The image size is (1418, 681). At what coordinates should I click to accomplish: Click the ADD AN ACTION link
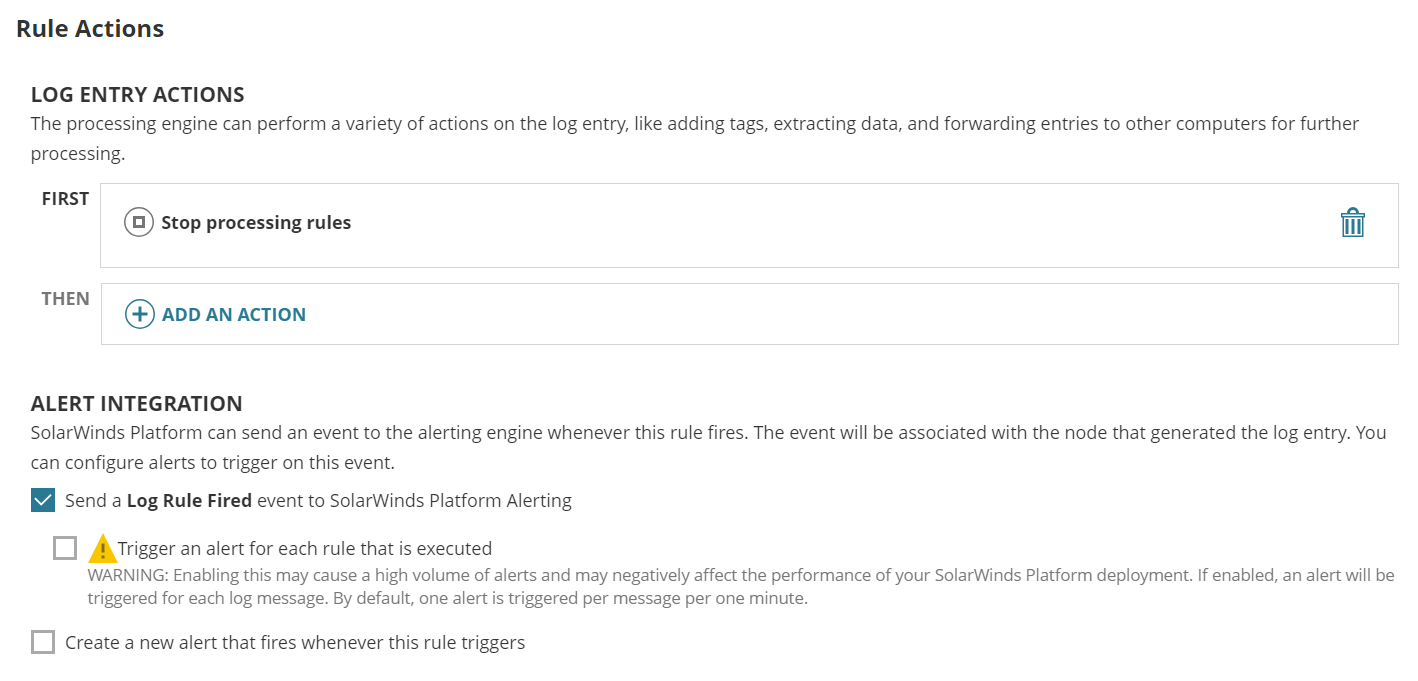234,314
